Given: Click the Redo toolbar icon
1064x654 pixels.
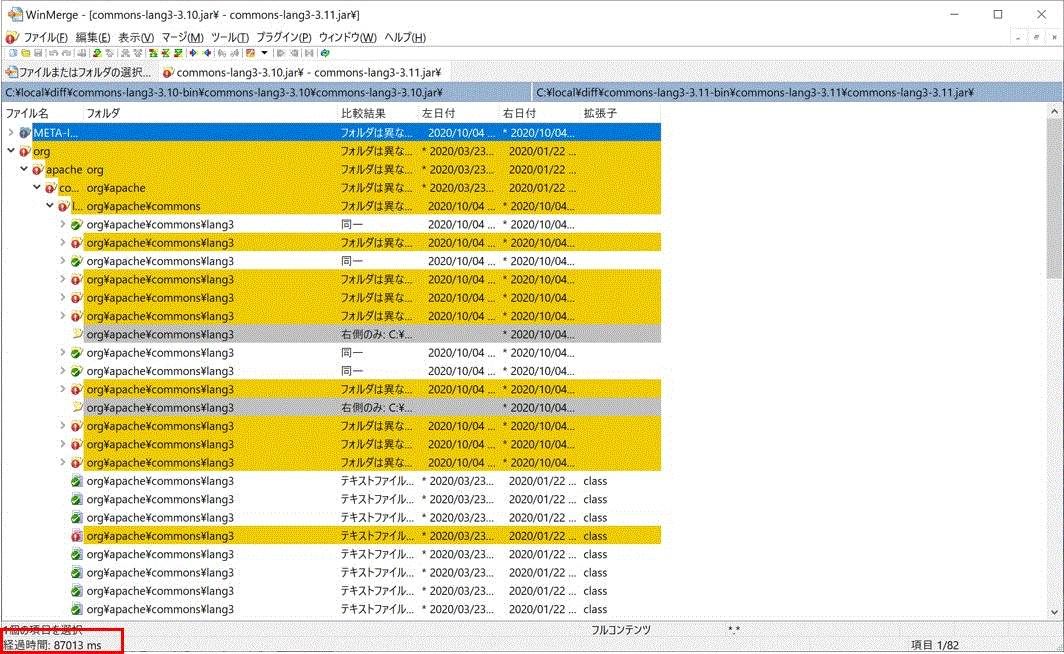Looking at the screenshot, I should coord(66,53).
